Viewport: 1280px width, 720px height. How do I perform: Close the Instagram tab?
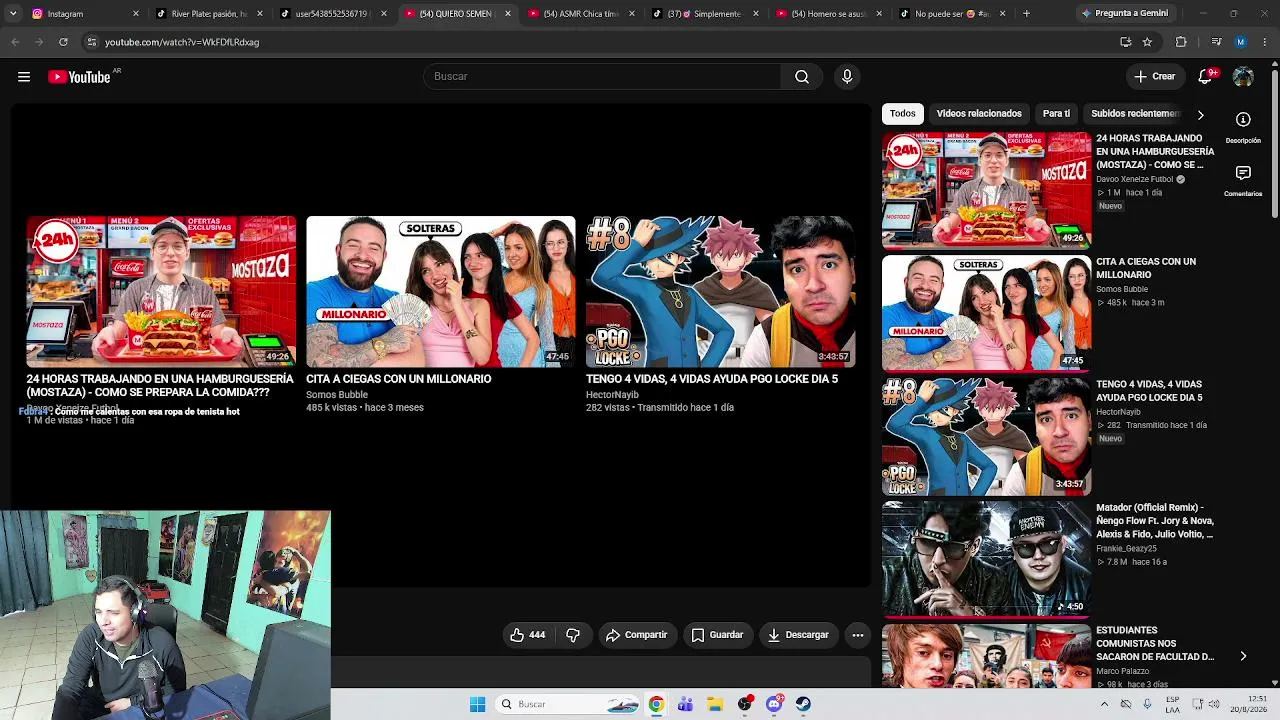click(136, 14)
